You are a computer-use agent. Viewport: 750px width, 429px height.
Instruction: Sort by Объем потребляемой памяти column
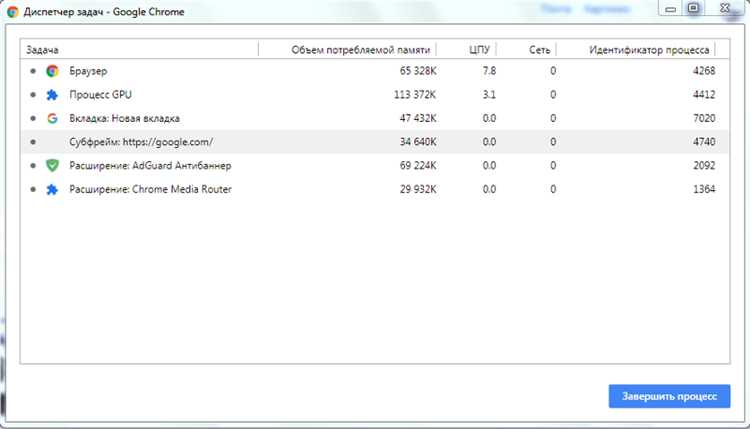347,49
